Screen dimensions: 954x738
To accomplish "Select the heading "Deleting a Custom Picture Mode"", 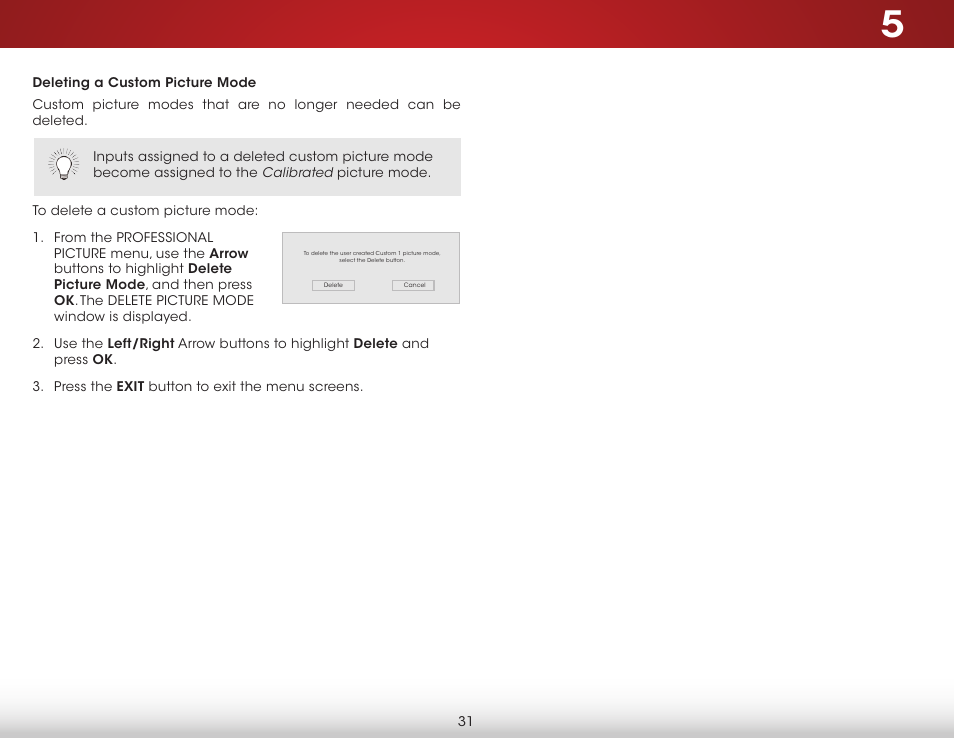I will 144,82.
